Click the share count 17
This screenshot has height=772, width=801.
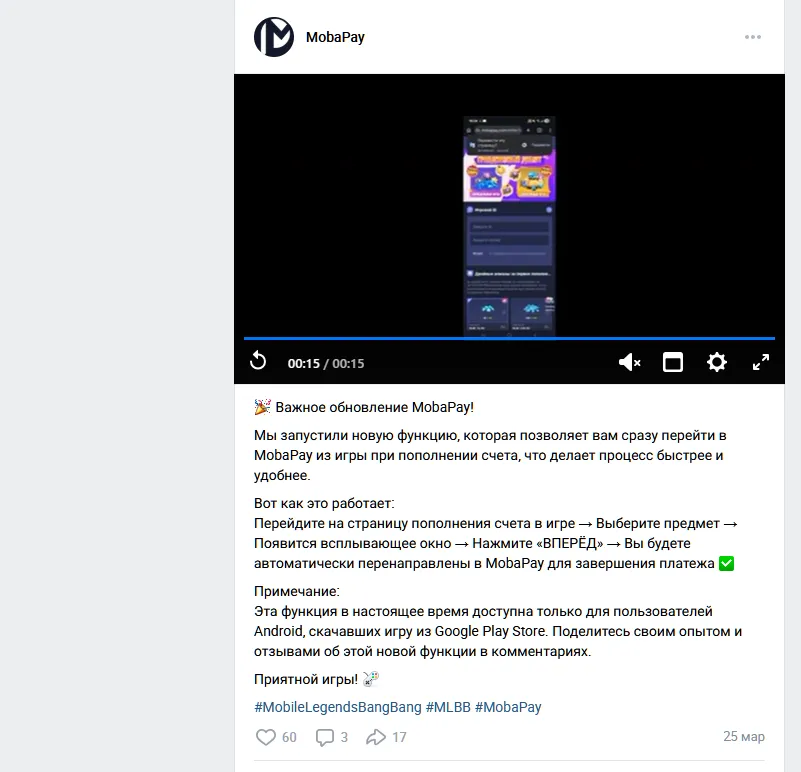tap(399, 737)
